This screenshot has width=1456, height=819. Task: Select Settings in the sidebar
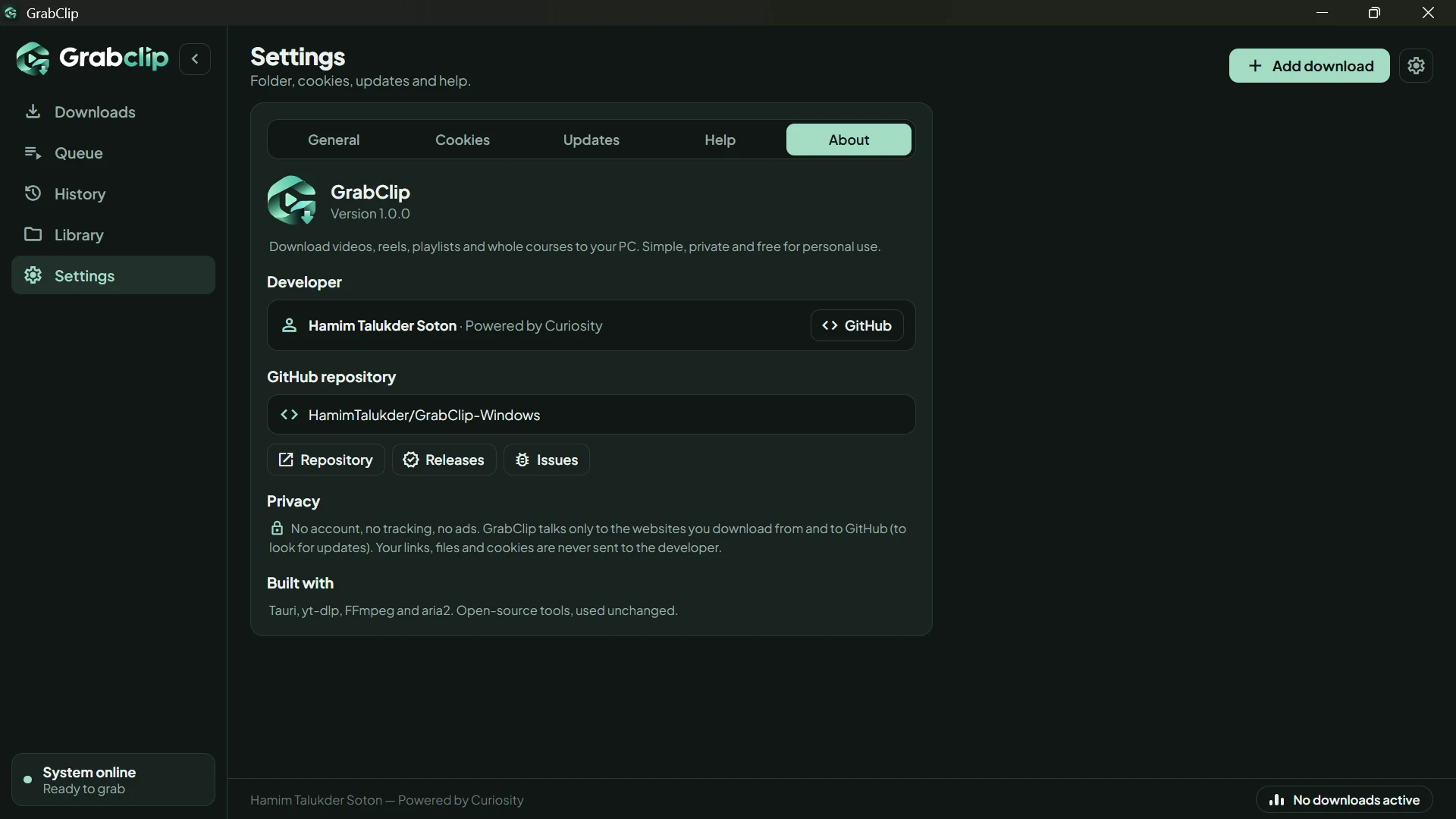click(113, 275)
